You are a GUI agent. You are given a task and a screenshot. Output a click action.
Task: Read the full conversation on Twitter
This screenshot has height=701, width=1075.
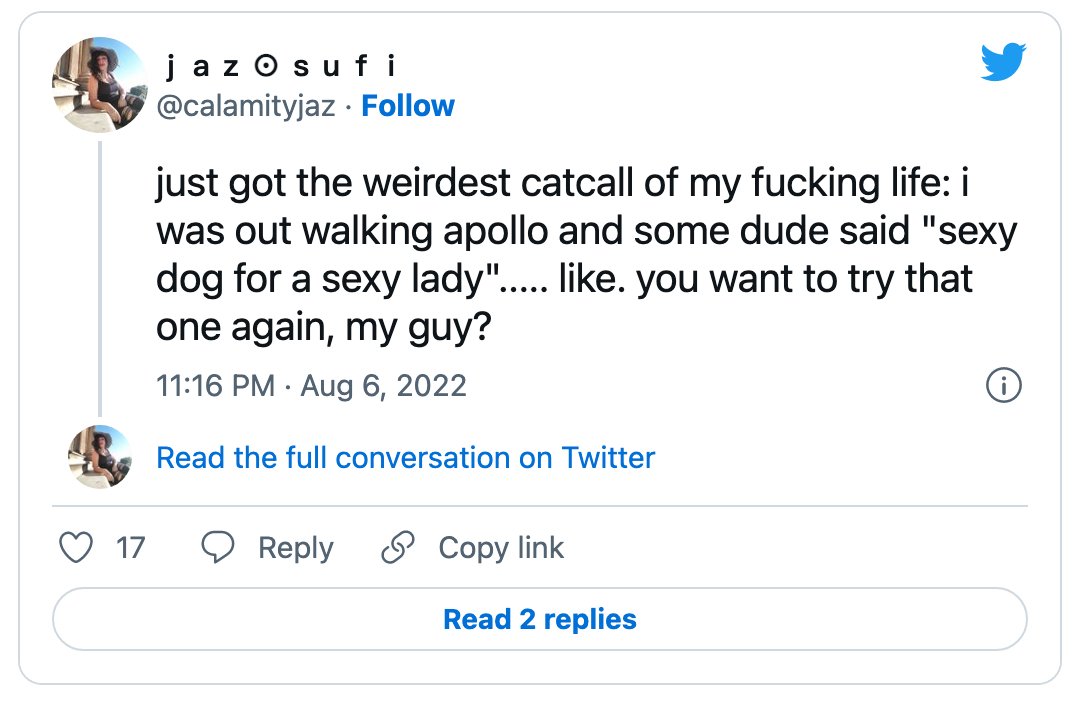(406, 458)
